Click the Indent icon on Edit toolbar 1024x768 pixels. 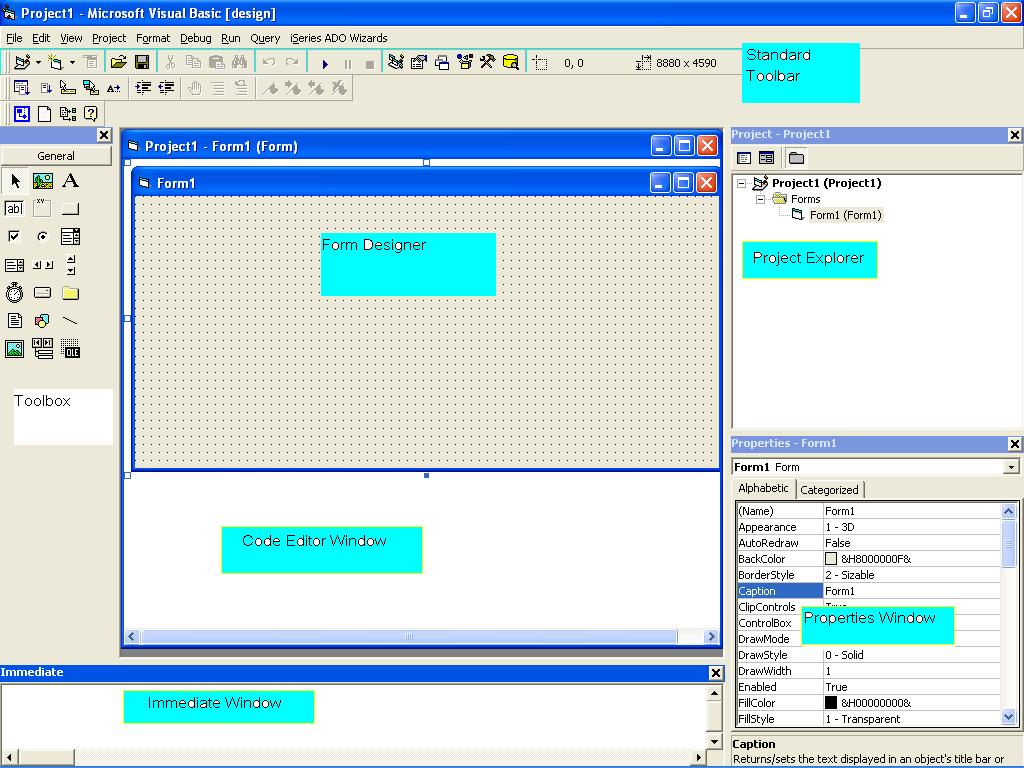pos(143,88)
